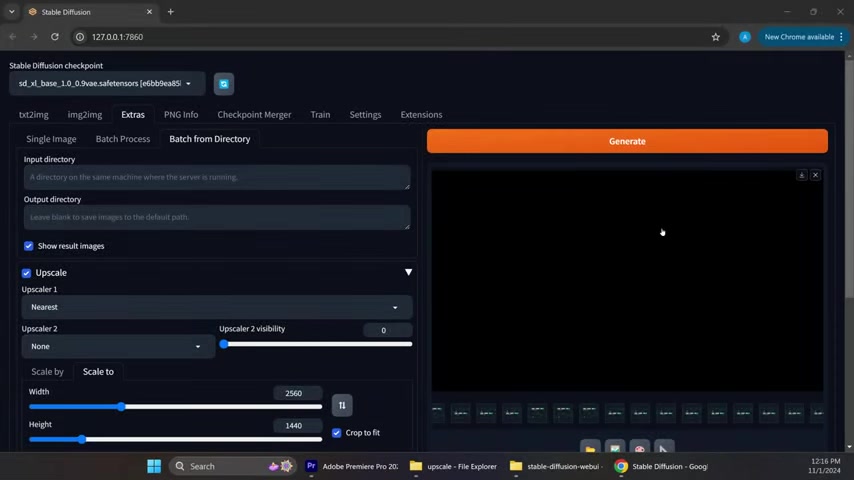Uncheck Show result images checkbox
Image resolution: width=854 pixels, height=480 pixels.
click(29, 246)
